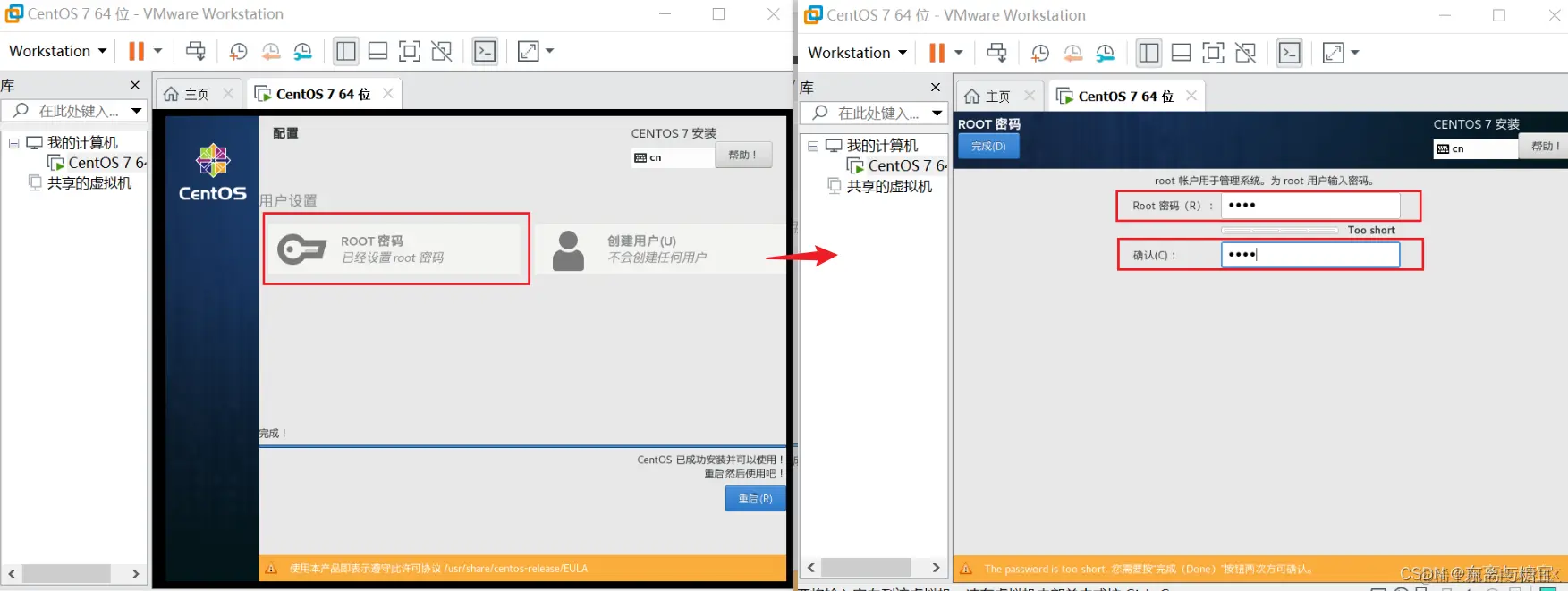Viewport: 1568px width, 591px height.
Task: Click pause VM icon in left window
Action: (136, 51)
